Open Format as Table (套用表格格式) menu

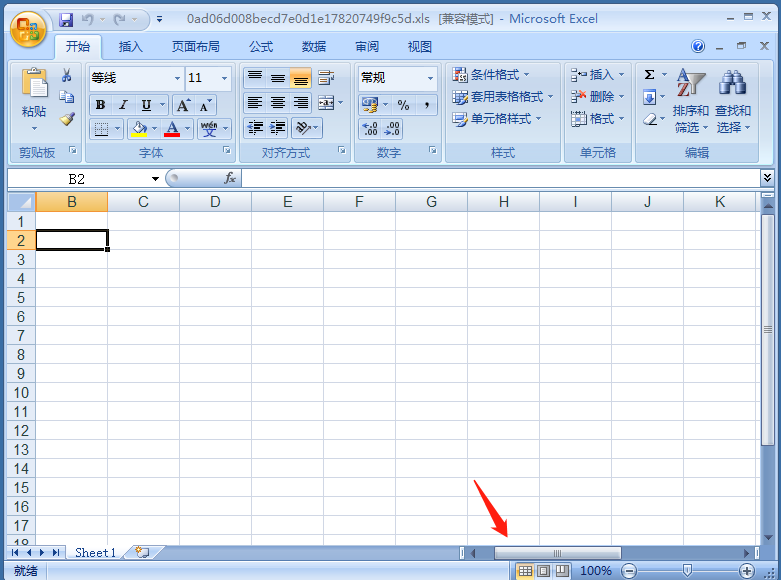(503, 97)
